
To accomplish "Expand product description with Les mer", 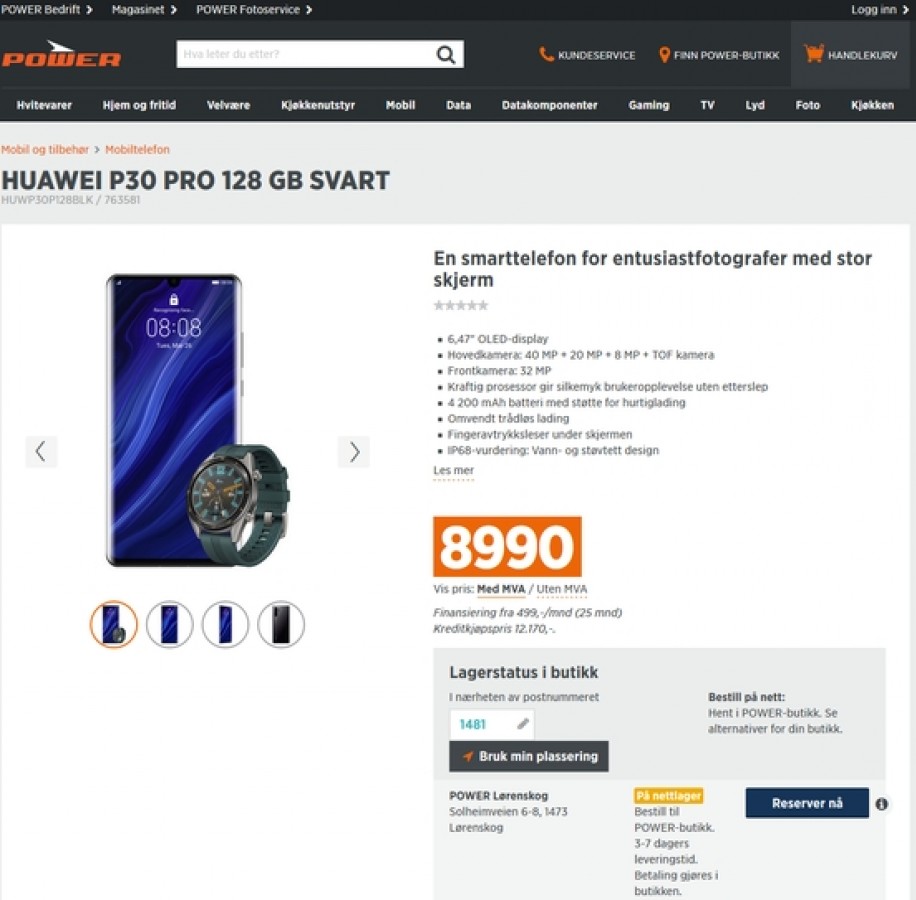I will point(453,471).
